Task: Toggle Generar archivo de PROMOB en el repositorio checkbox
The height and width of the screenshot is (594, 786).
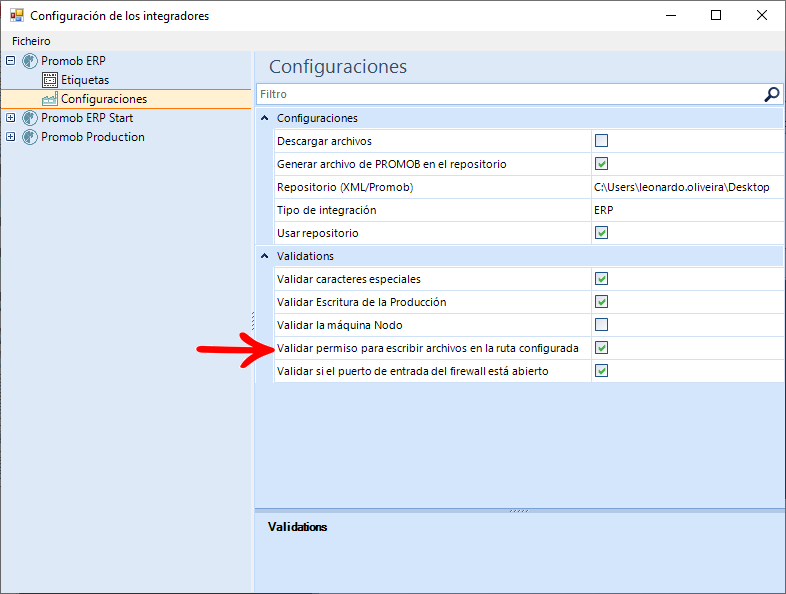Action: pos(602,163)
